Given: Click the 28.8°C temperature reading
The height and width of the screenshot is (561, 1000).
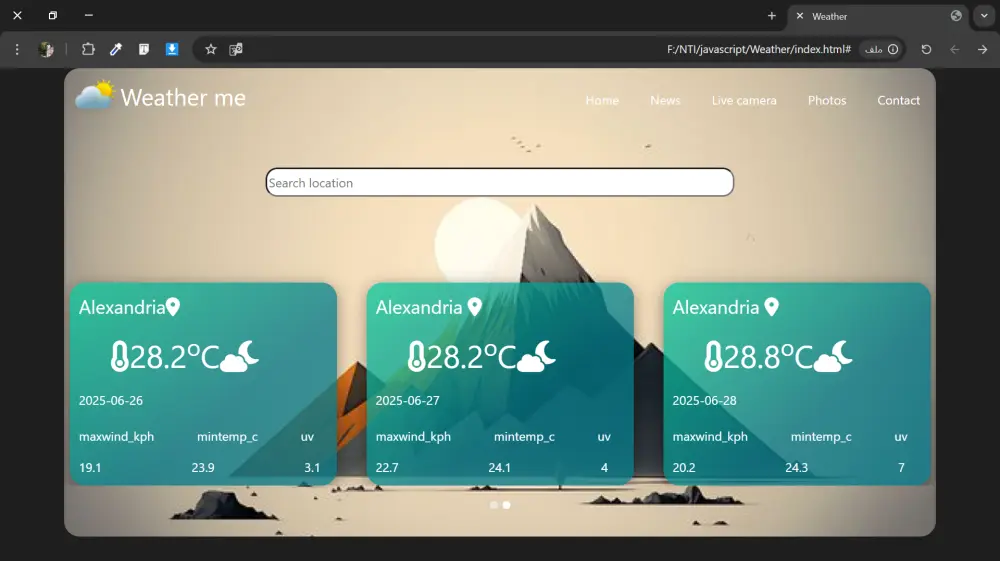Looking at the screenshot, I should (x=768, y=356).
